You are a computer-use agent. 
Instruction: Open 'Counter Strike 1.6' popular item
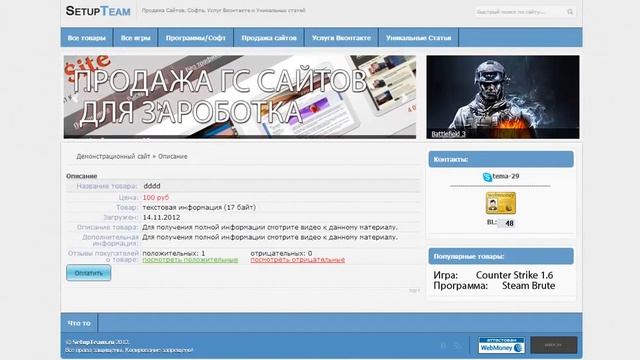click(x=514, y=275)
